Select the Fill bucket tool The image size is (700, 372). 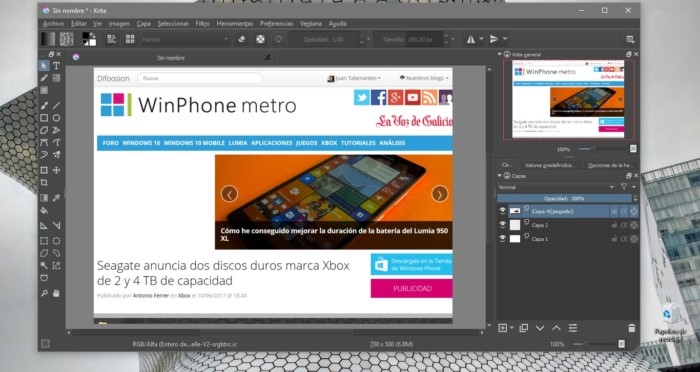click(x=44, y=210)
